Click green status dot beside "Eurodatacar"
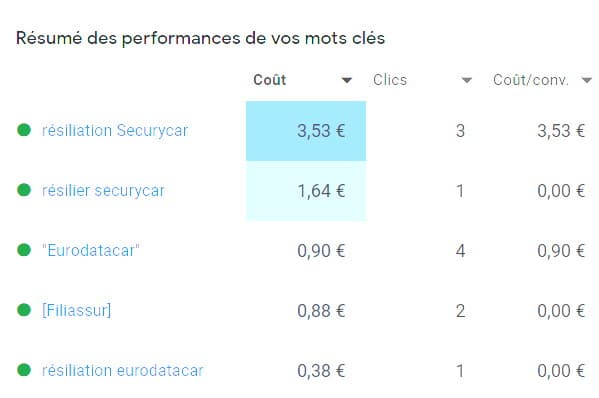599x398 pixels. (24, 250)
